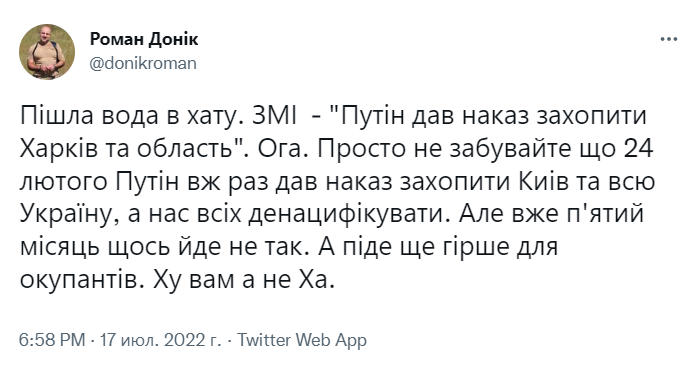Click the word місяць in the tweet
The width and height of the screenshot is (694, 368).
click(59, 248)
